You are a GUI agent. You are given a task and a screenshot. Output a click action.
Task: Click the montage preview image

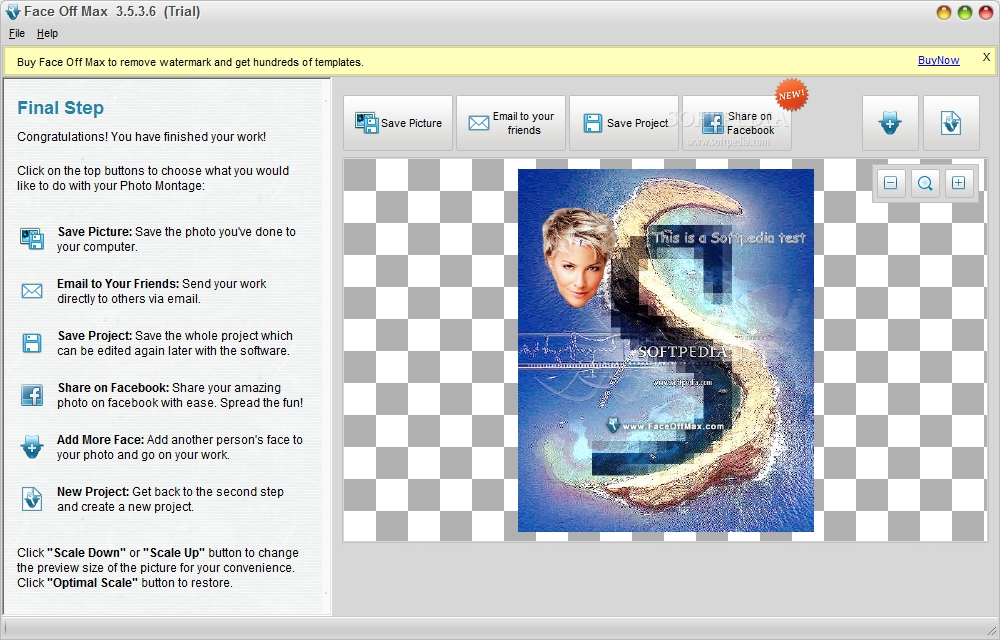pyautogui.click(x=666, y=350)
